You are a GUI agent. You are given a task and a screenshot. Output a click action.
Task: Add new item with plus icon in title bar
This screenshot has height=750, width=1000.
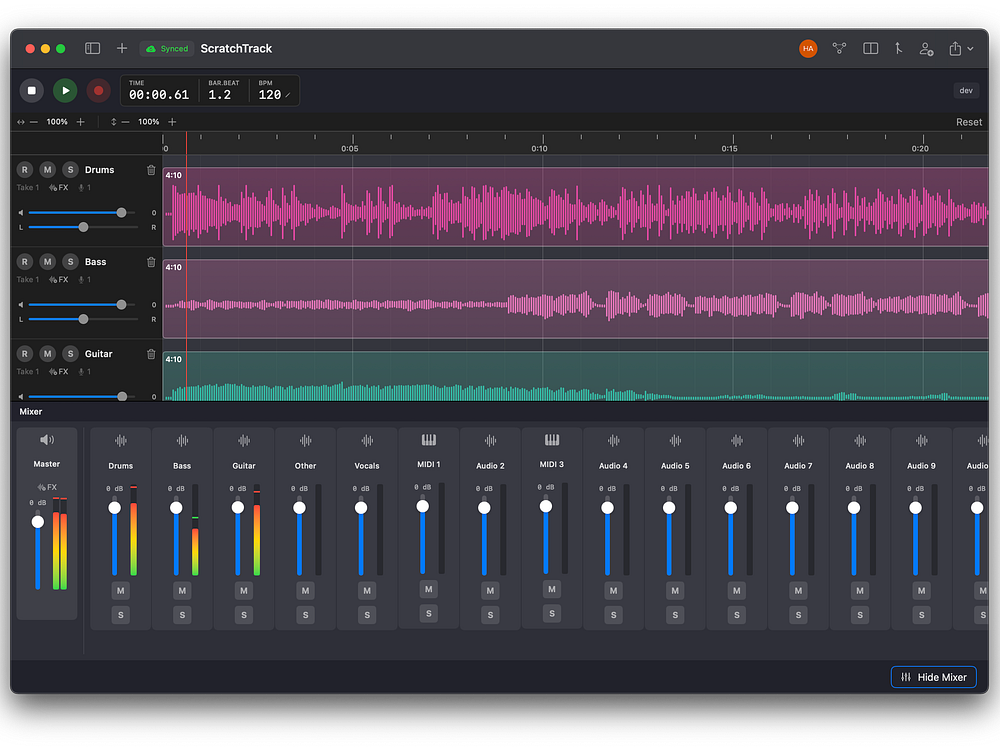tap(122, 48)
